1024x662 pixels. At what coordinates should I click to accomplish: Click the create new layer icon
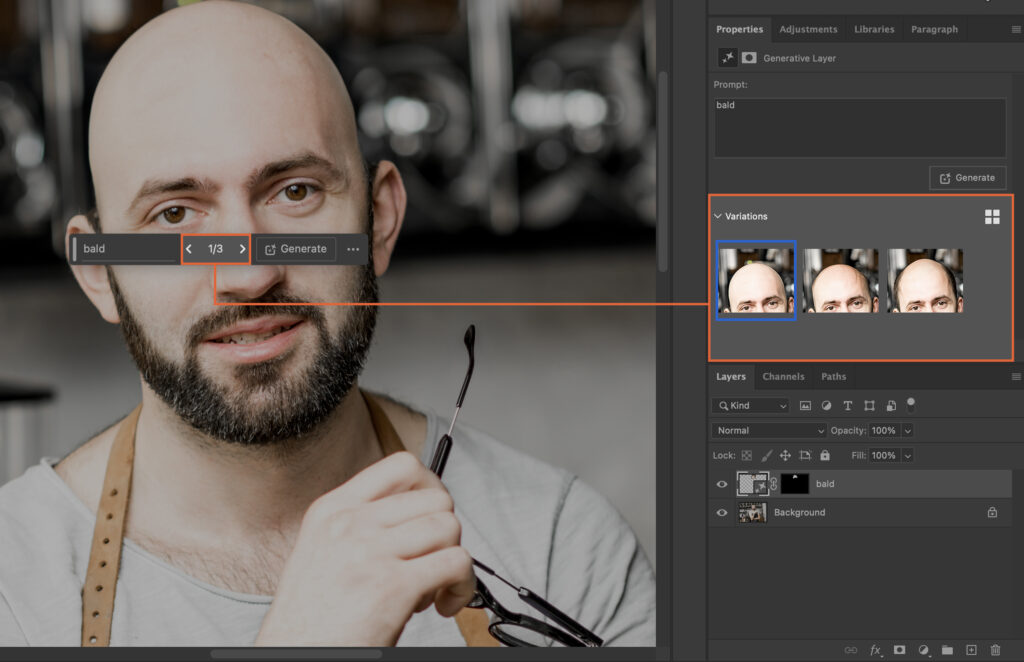tap(971, 649)
